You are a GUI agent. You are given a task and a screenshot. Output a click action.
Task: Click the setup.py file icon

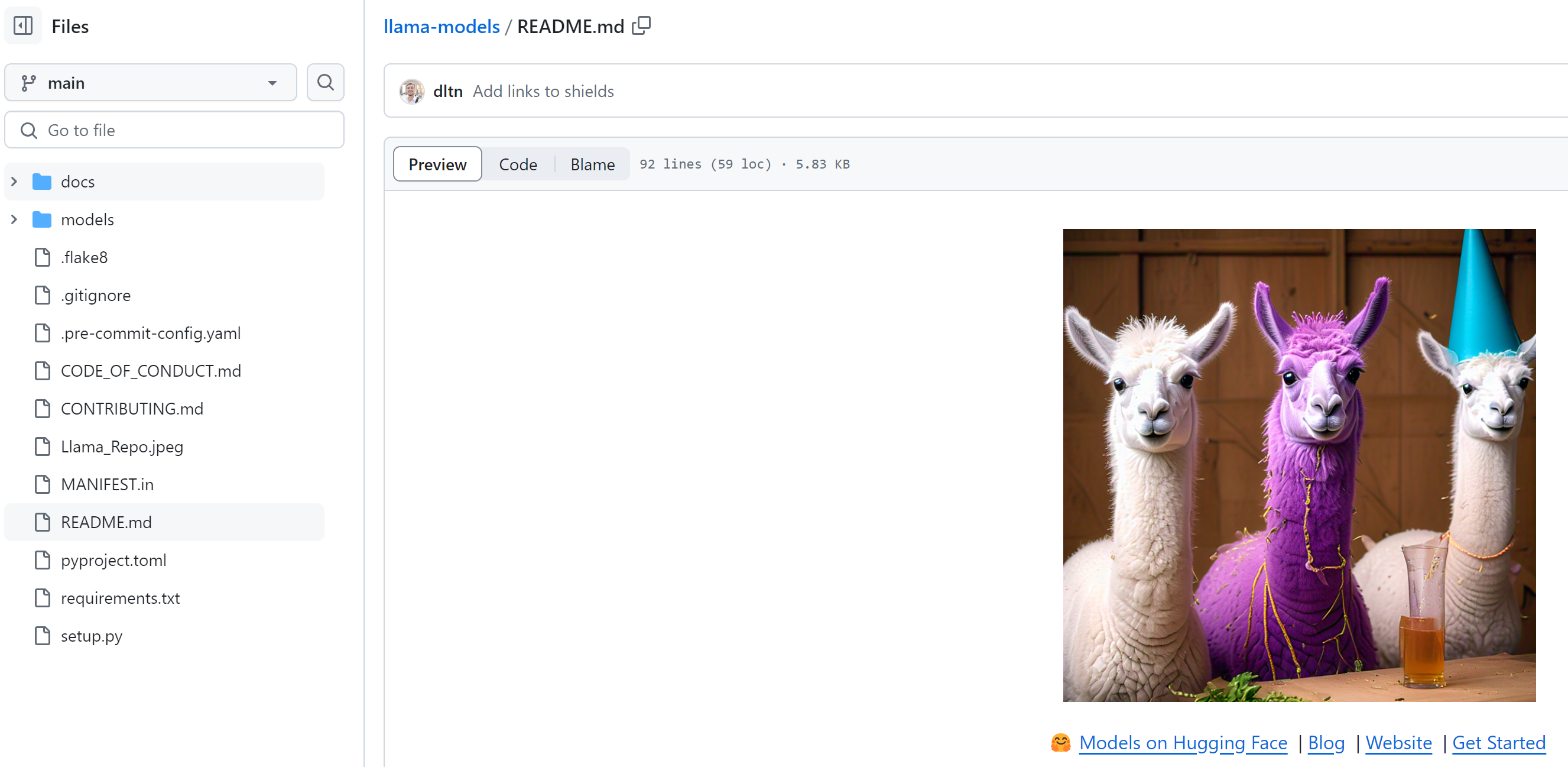tap(43, 635)
